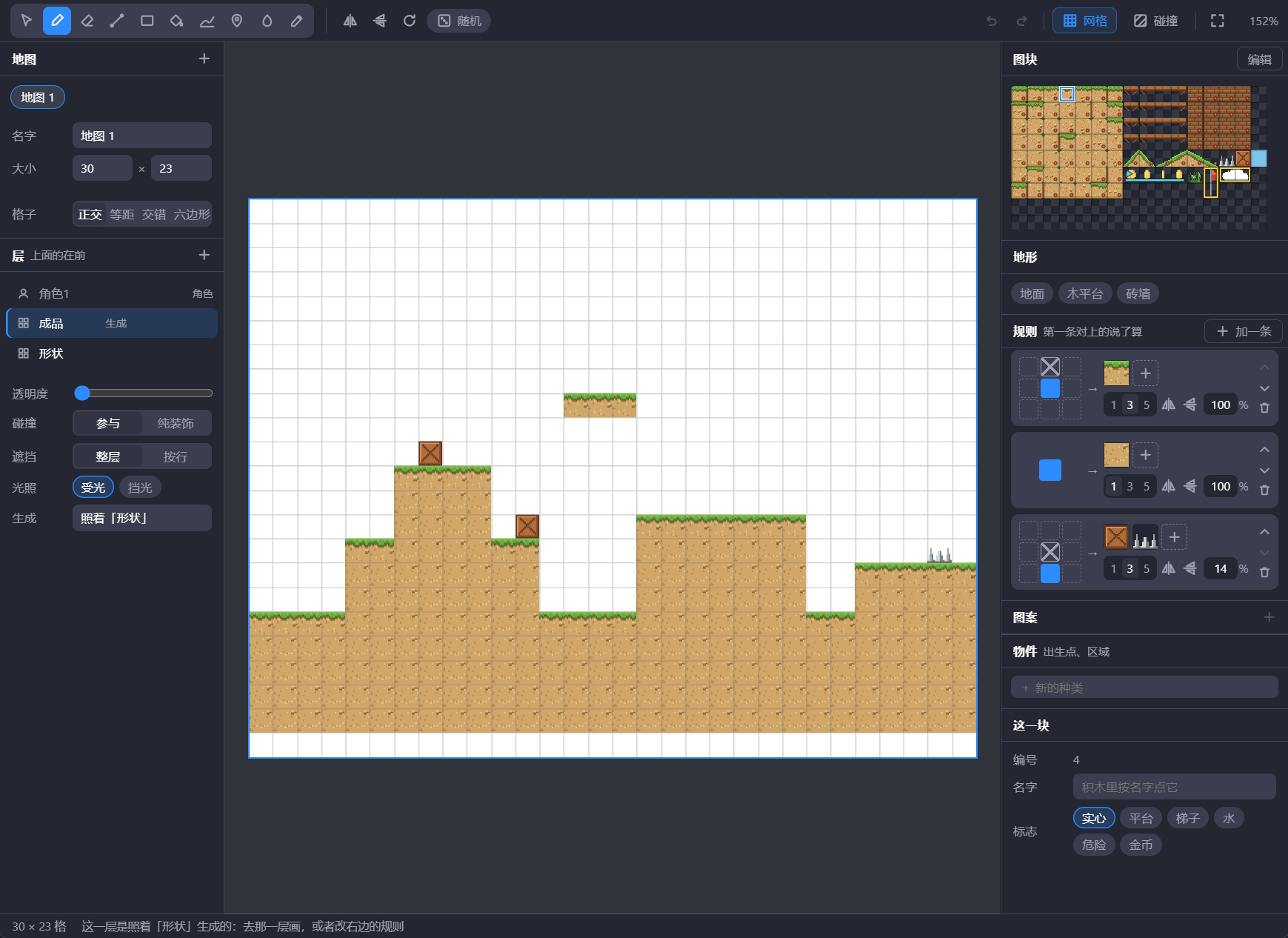Select the 地面 terrain tab
This screenshot has height=938, width=1288.
click(1032, 293)
